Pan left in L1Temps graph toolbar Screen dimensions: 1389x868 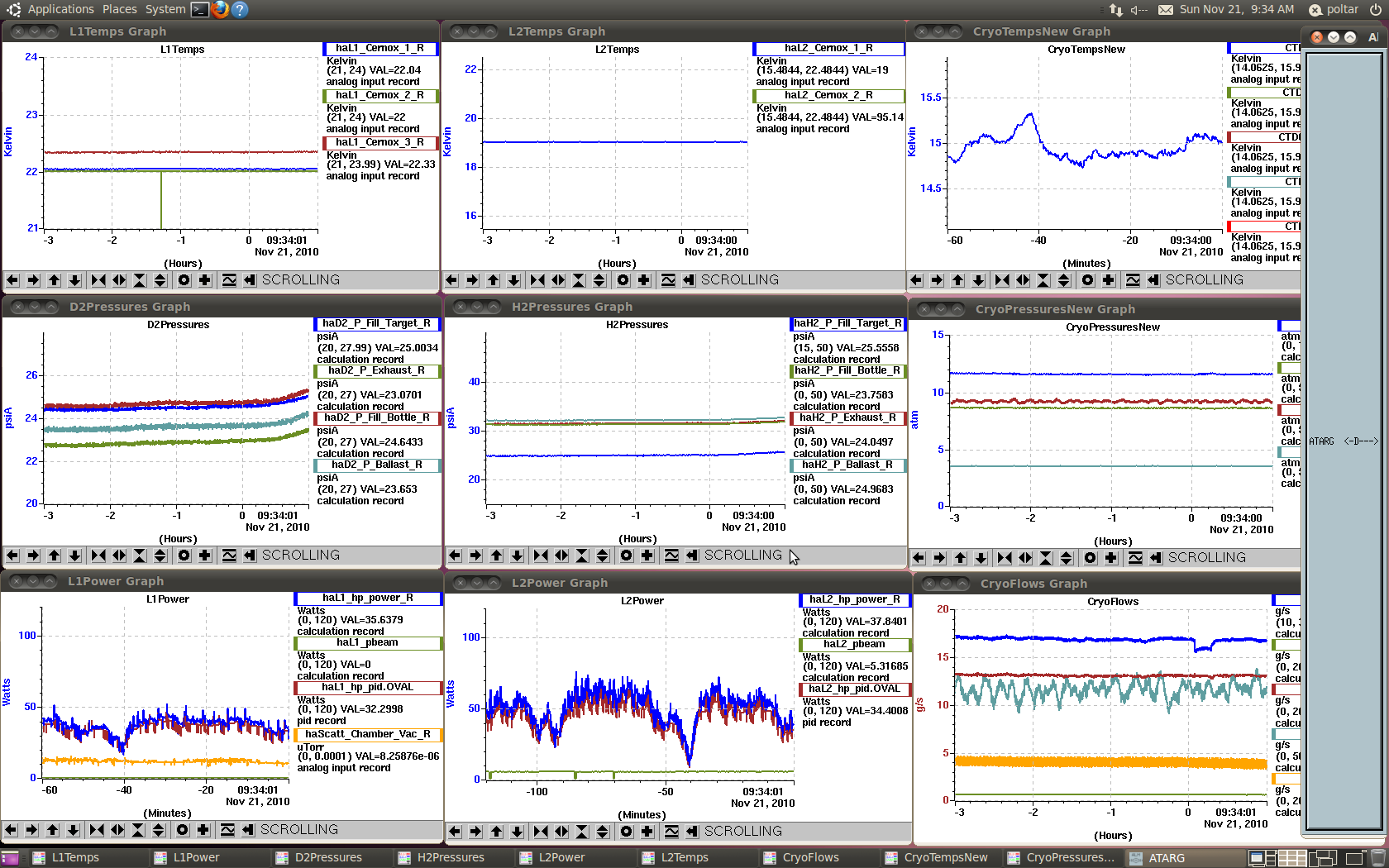click(12, 280)
